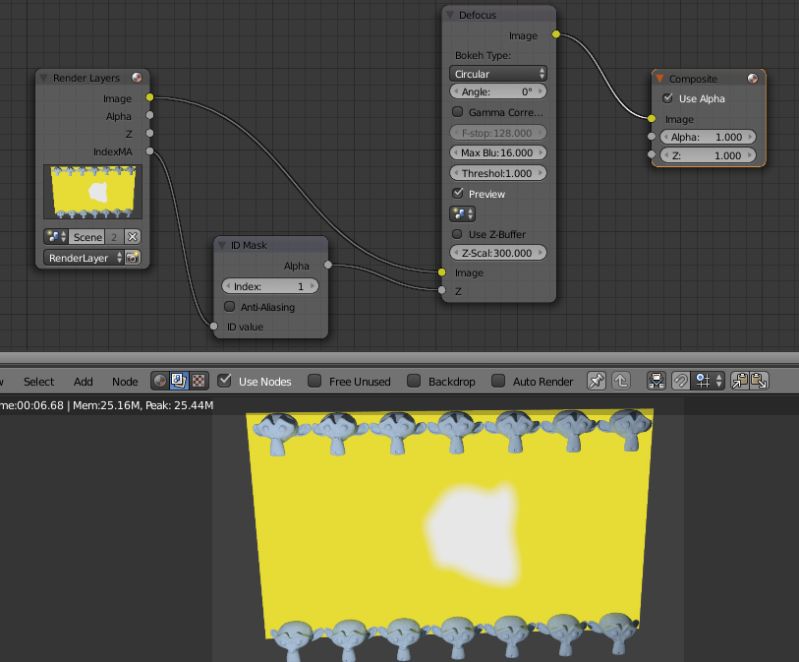The image size is (799, 662).
Task: Unlink the Scene with the X icon
Action: pos(132,237)
